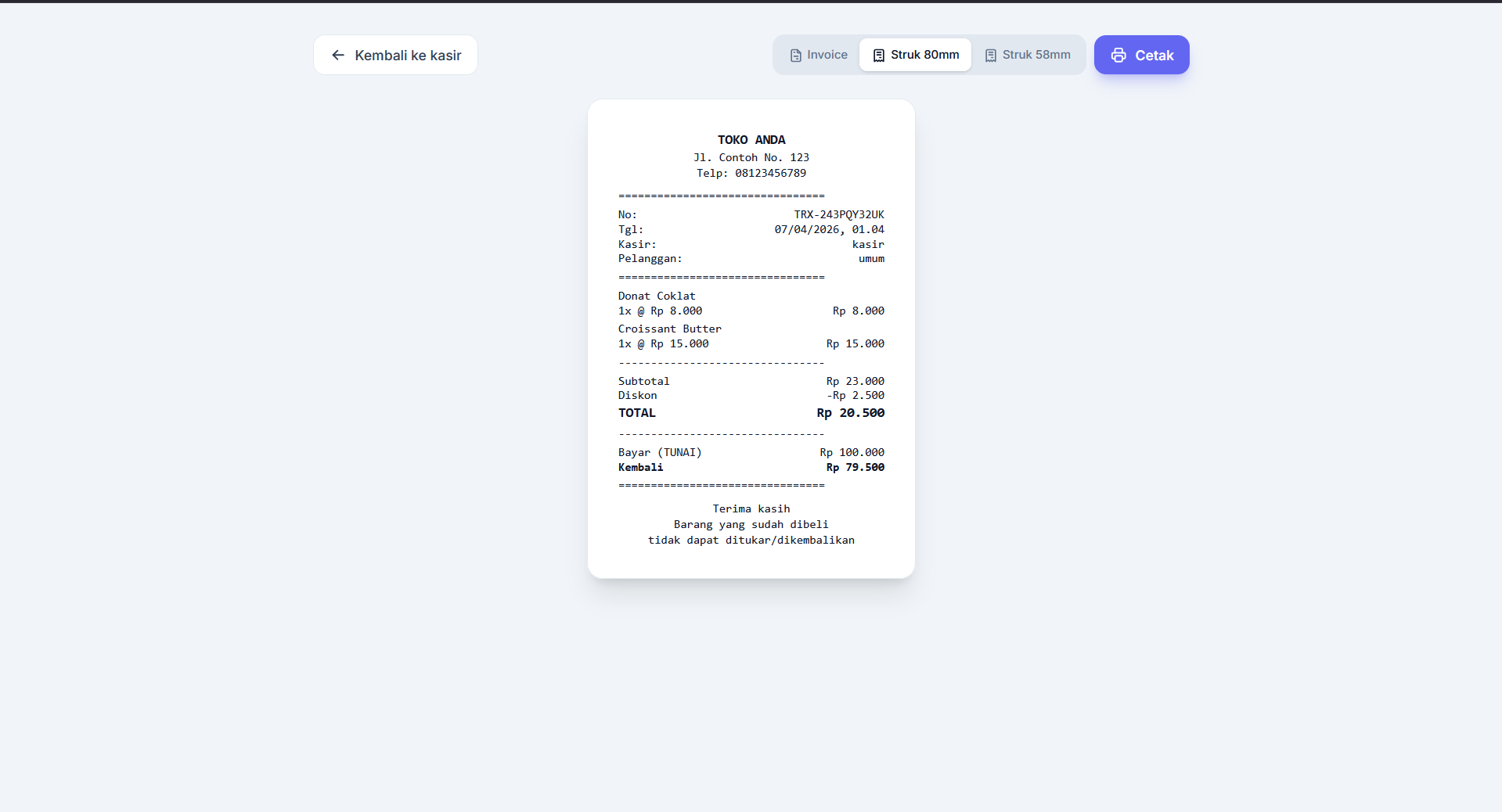
Task: Click the Struk 58mm receipt icon
Action: point(991,56)
